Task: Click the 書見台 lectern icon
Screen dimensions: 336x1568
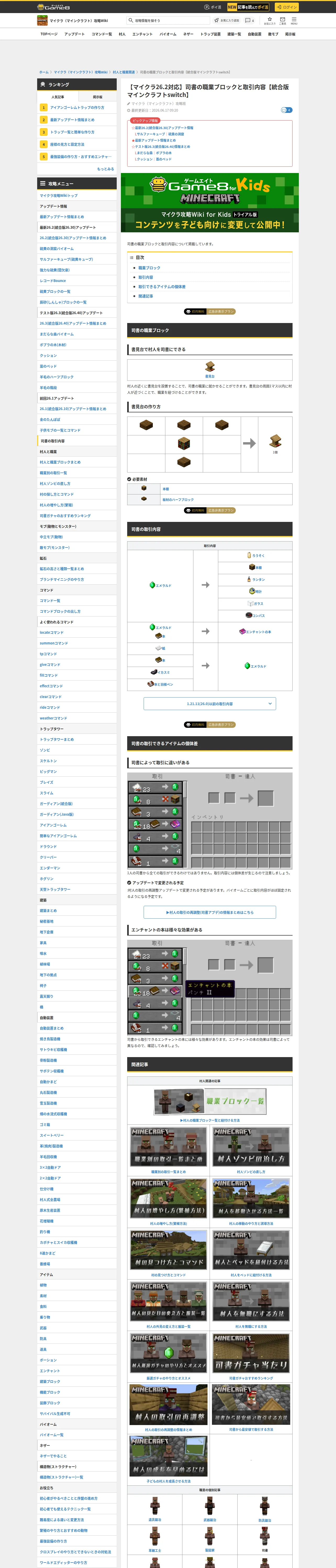Action: pos(210,366)
